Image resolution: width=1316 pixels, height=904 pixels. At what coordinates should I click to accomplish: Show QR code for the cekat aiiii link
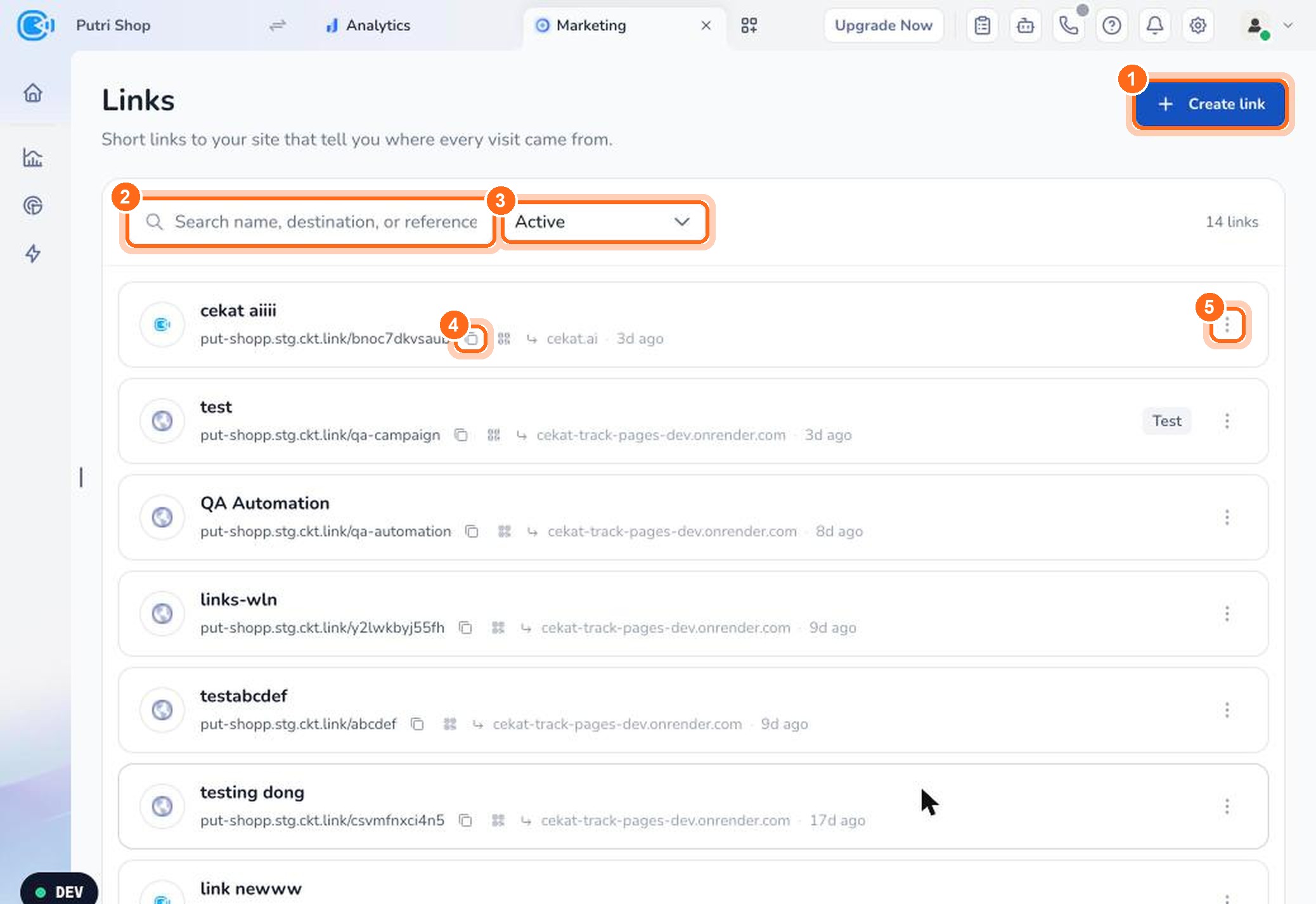pyautogui.click(x=504, y=339)
